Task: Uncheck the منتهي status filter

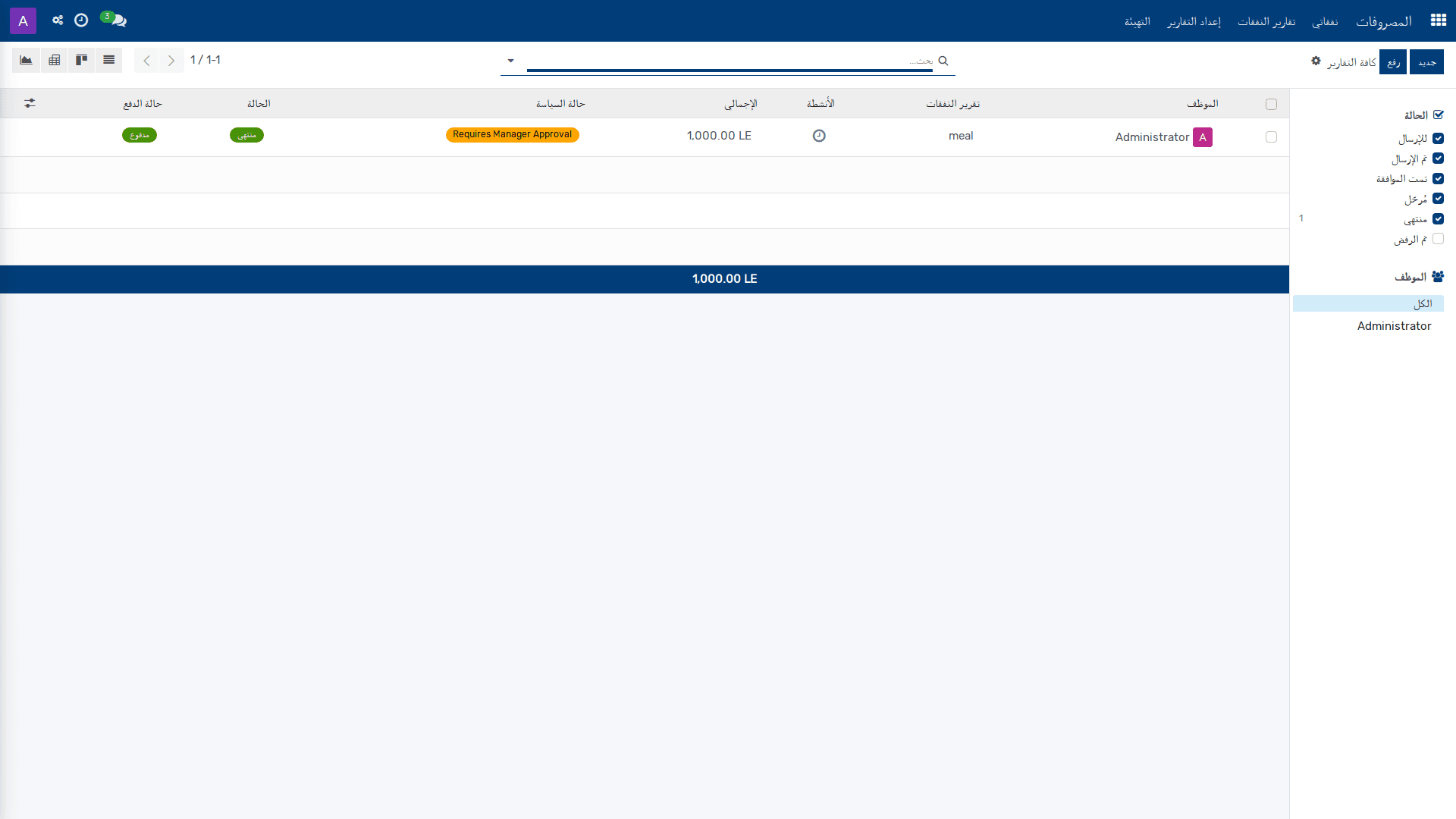Action: click(1438, 219)
